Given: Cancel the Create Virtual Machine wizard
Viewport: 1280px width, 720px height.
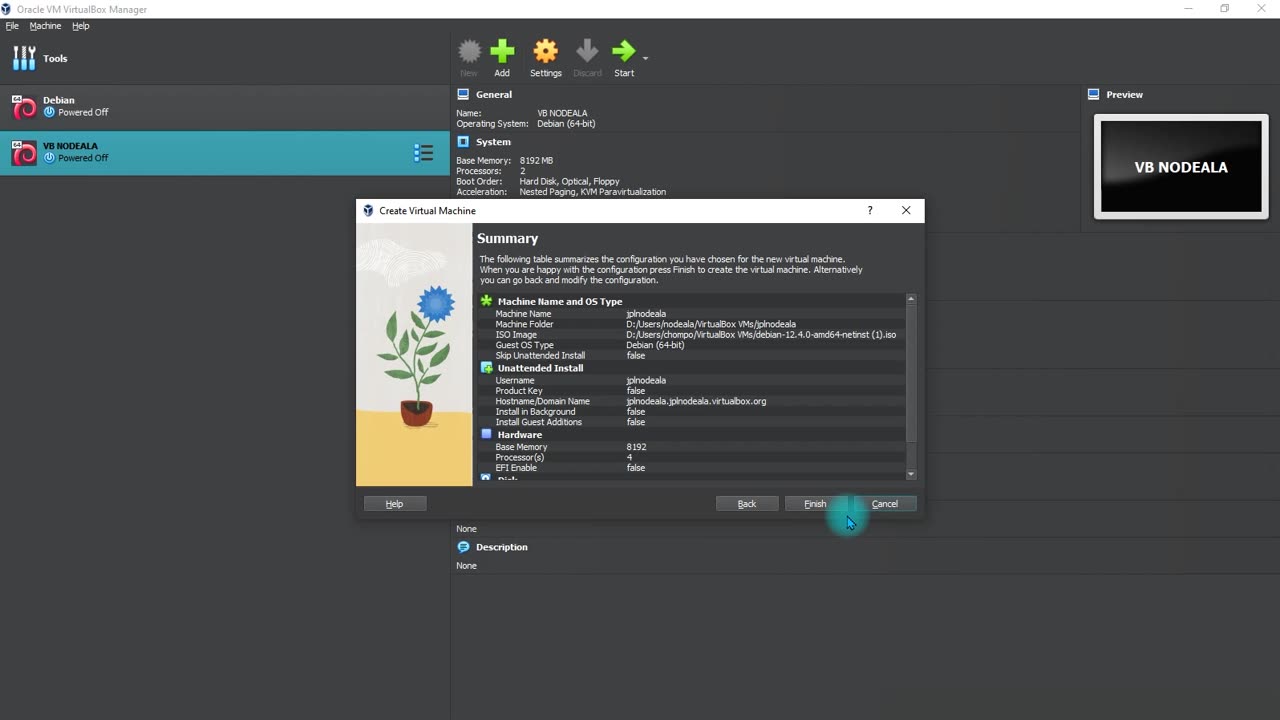Looking at the screenshot, I should point(885,504).
